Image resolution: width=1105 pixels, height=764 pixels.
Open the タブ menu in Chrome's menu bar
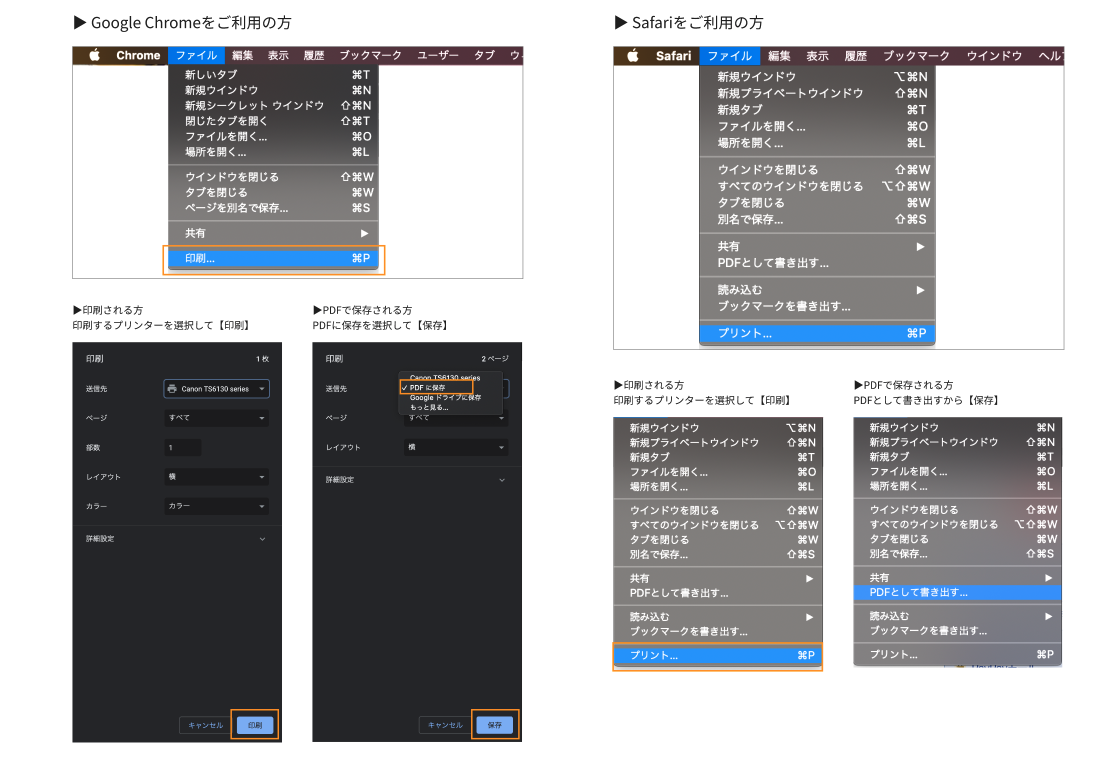point(484,55)
